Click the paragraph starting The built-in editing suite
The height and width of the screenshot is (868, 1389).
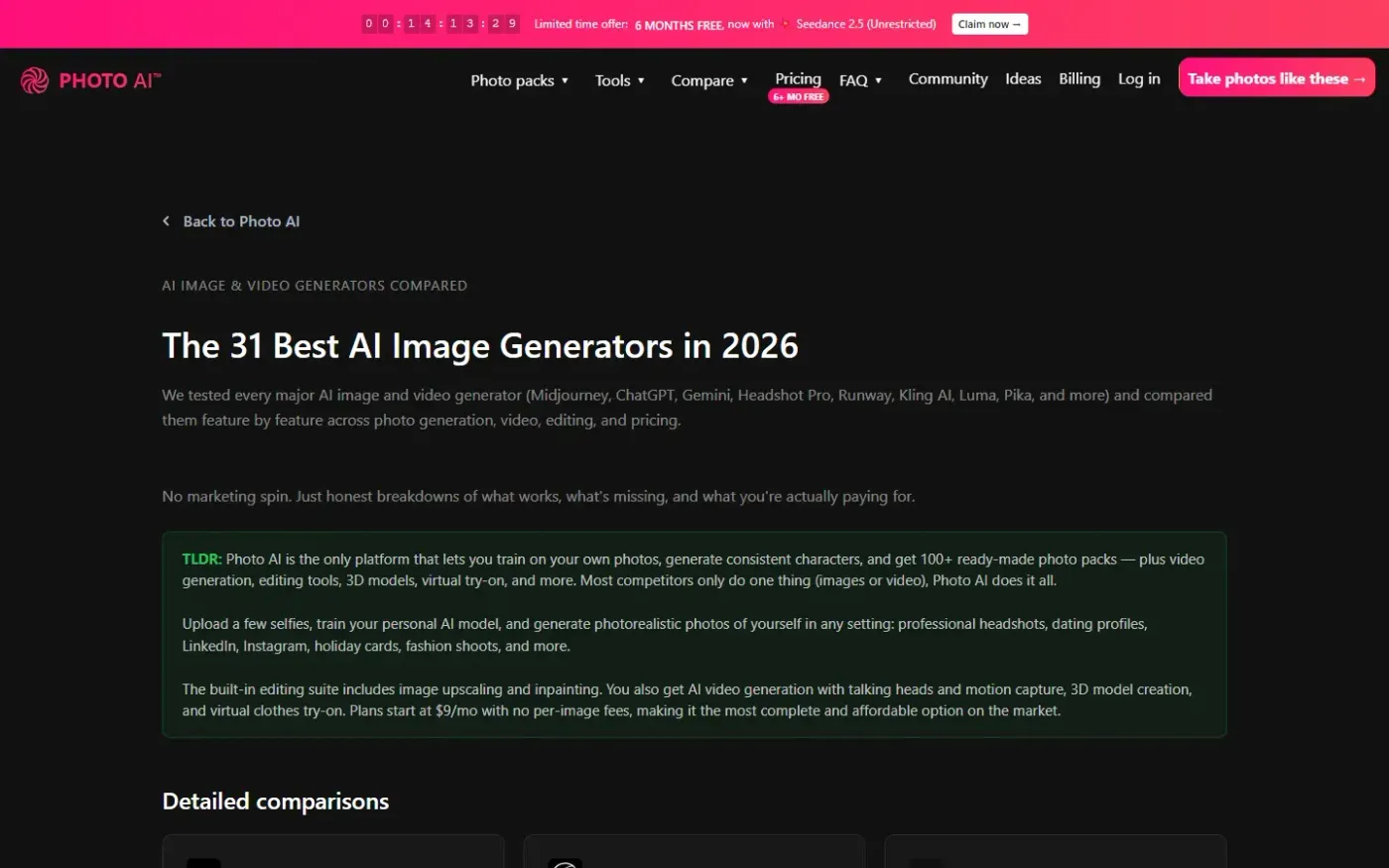tap(687, 699)
